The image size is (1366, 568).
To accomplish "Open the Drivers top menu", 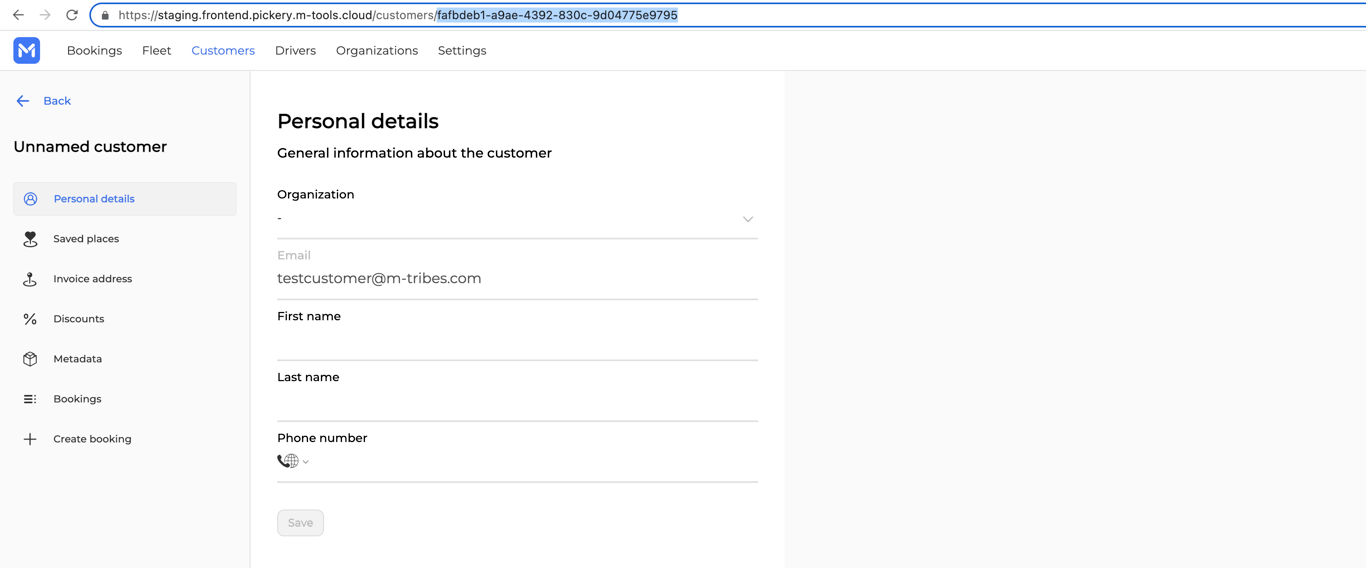I will point(295,51).
